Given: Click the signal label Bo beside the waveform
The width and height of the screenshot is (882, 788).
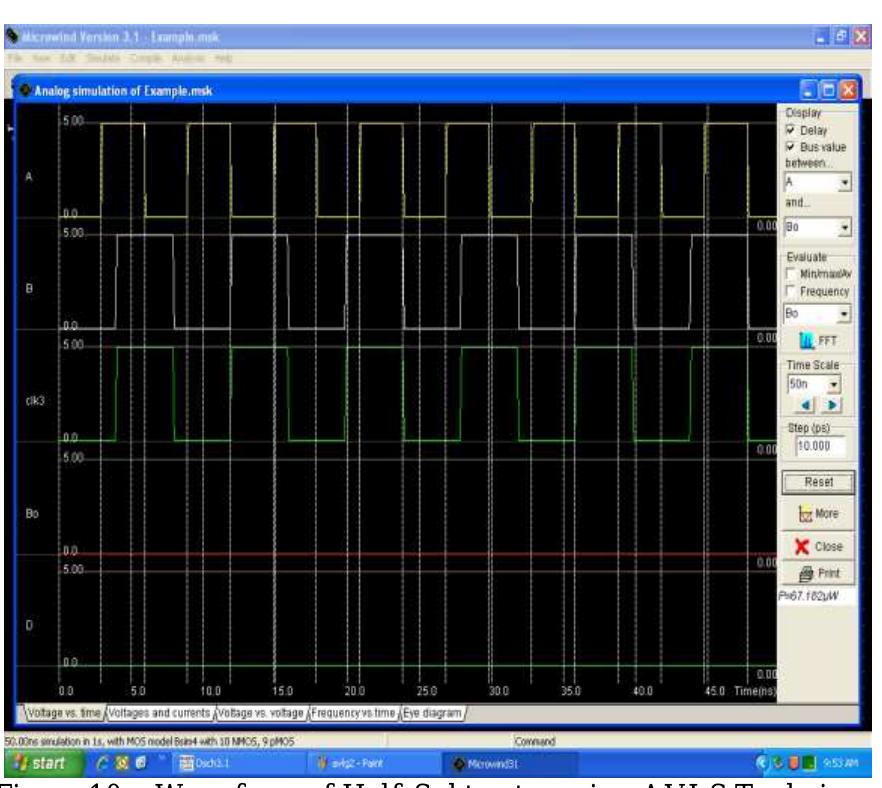Looking at the screenshot, I should tap(32, 513).
